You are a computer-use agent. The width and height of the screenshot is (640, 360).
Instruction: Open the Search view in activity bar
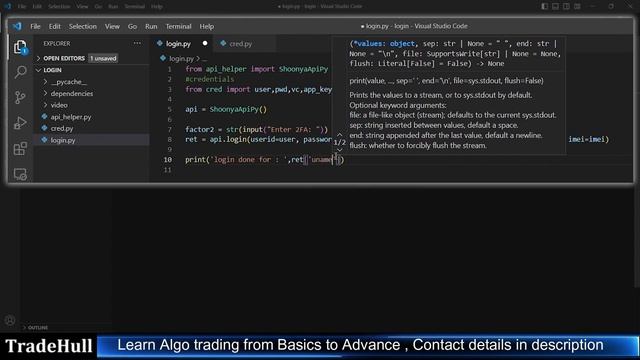(x=20, y=72)
